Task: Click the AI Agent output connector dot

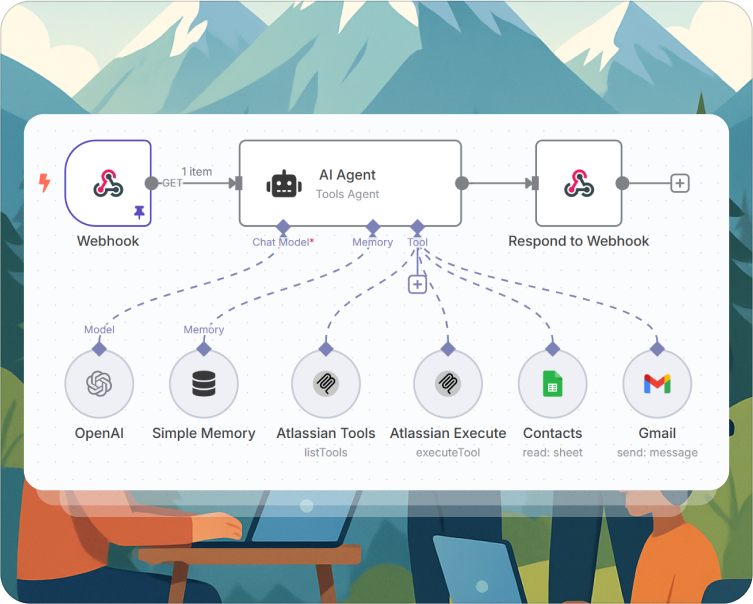Action: click(462, 183)
